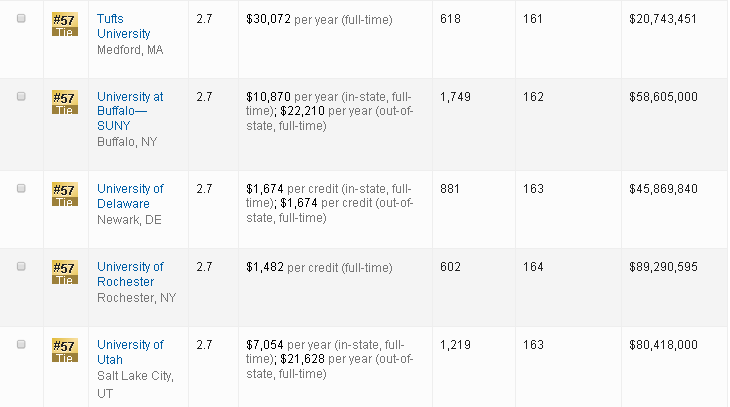Click the #57 Tie badge for Utah
730x407 pixels.
coord(64,350)
